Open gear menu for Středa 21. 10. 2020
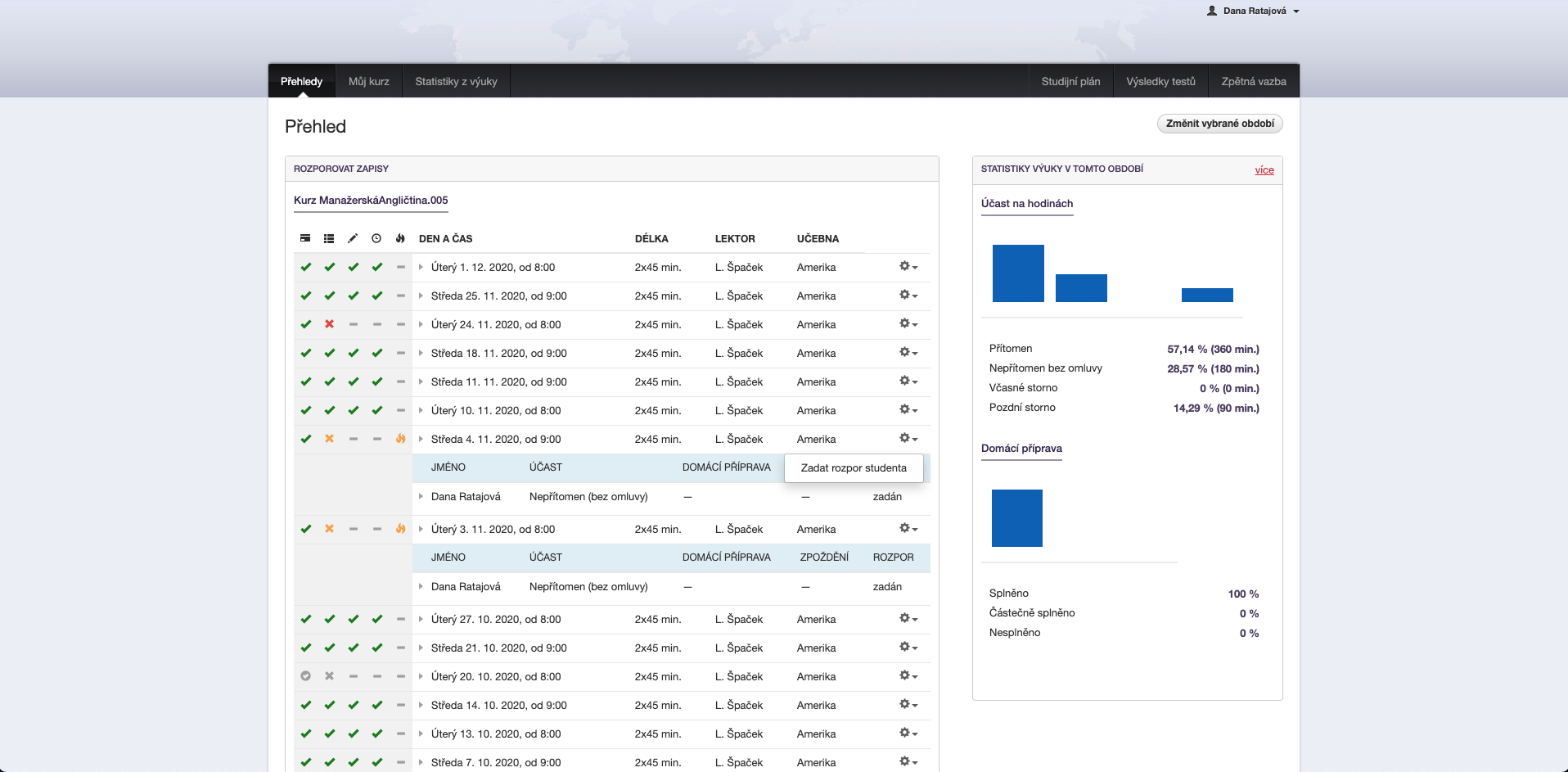 pyautogui.click(x=908, y=648)
